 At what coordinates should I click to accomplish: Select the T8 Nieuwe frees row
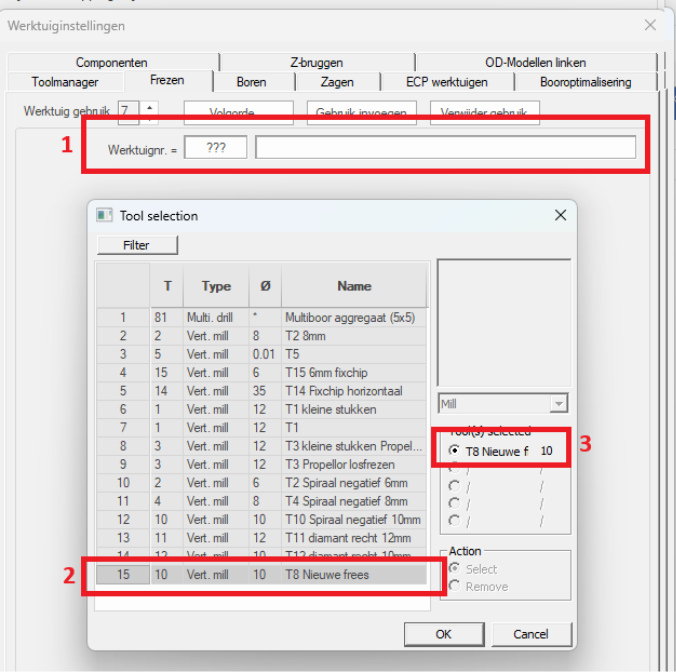point(262,575)
